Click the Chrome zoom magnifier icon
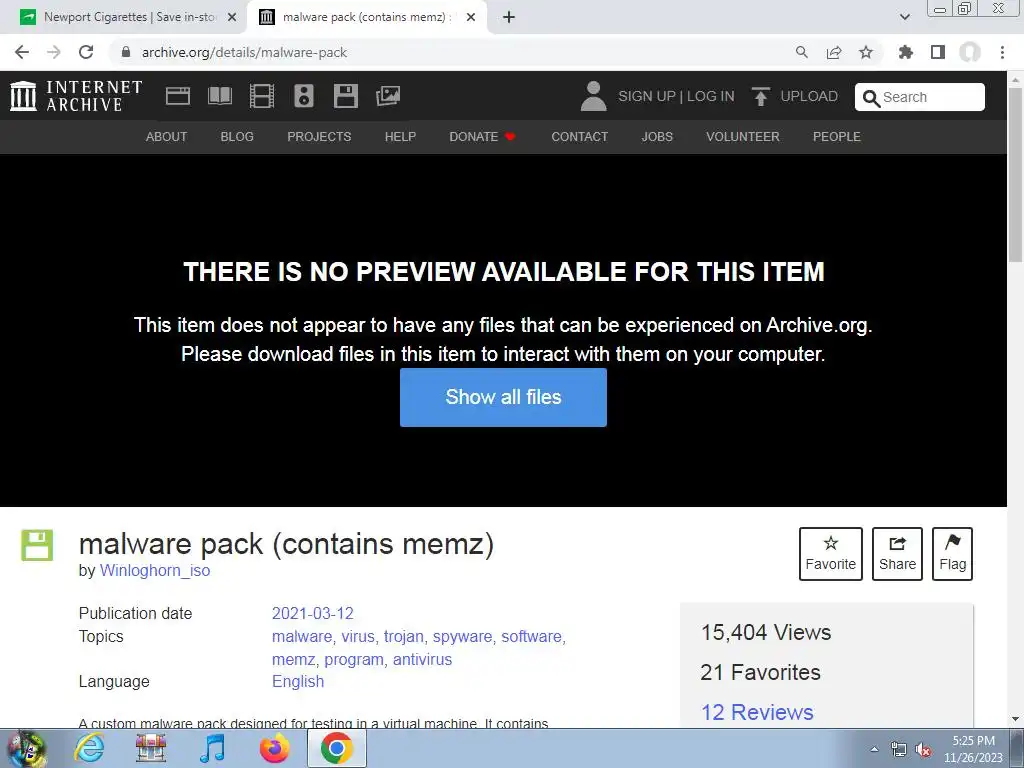 pos(802,52)
